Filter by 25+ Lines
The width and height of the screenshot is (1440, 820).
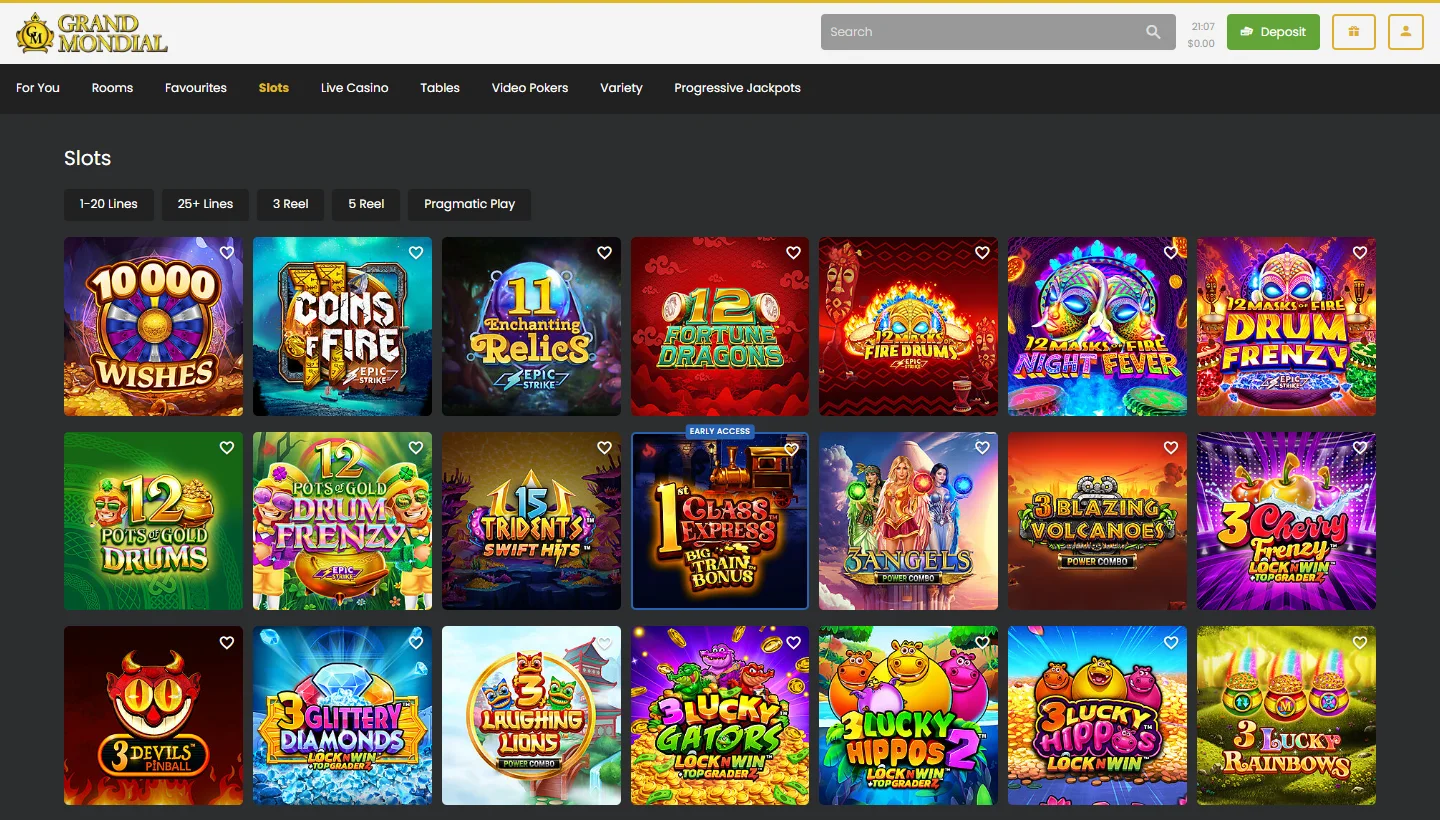tap(205, 204)
